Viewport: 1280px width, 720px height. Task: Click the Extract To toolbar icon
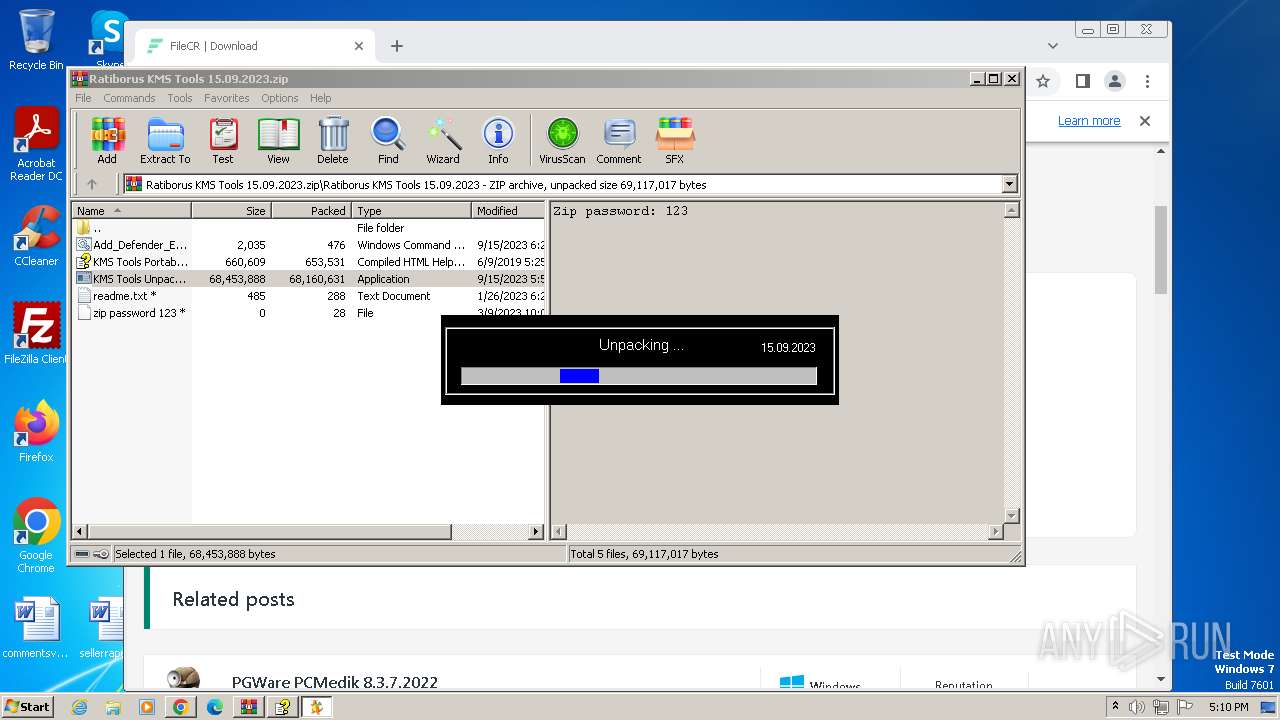coord(165,140)
